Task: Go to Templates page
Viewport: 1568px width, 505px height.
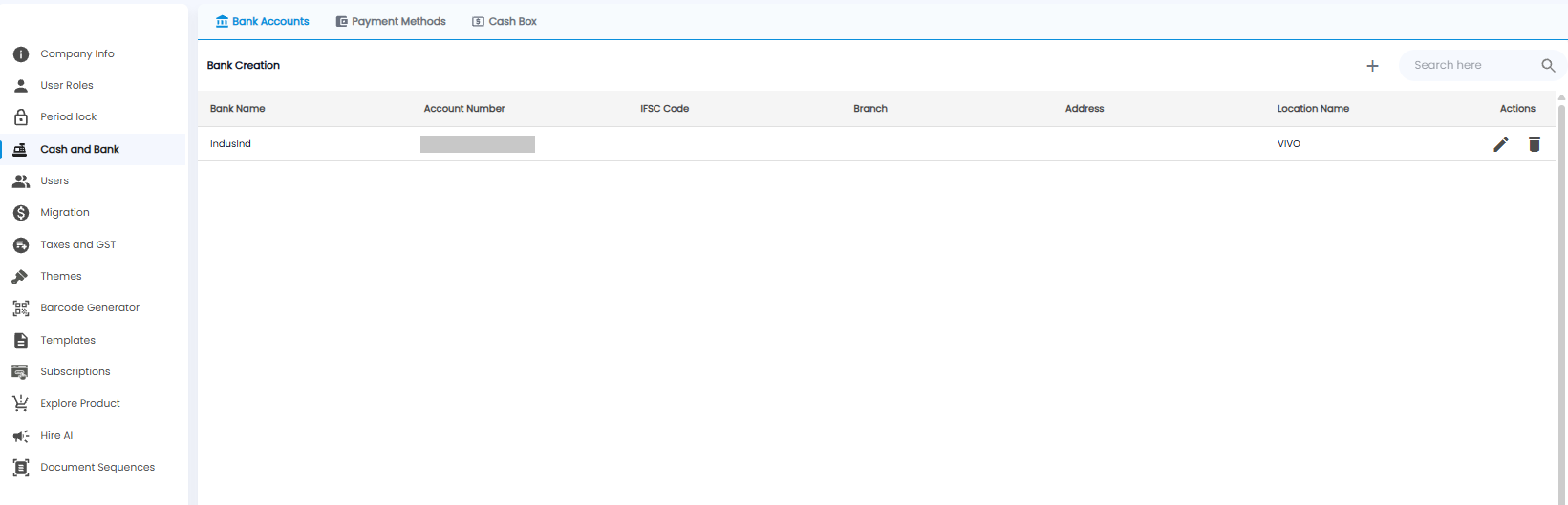Action: click(94, 341)
